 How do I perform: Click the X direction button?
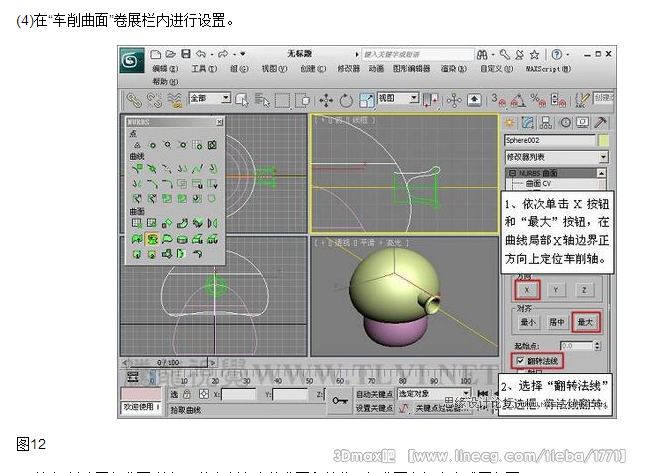(527, 290)
